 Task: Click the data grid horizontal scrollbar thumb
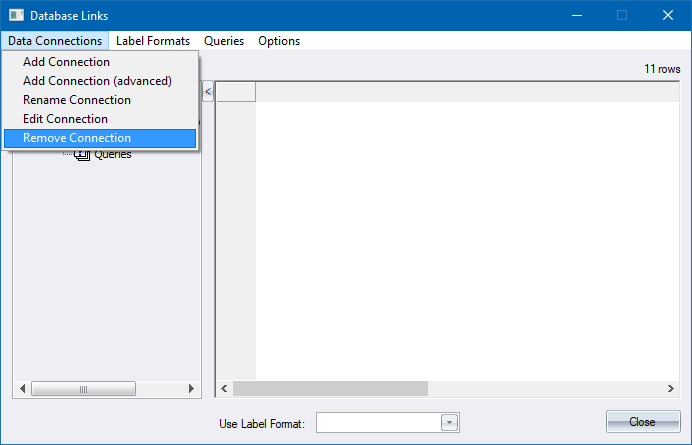(x=330, y=388)
